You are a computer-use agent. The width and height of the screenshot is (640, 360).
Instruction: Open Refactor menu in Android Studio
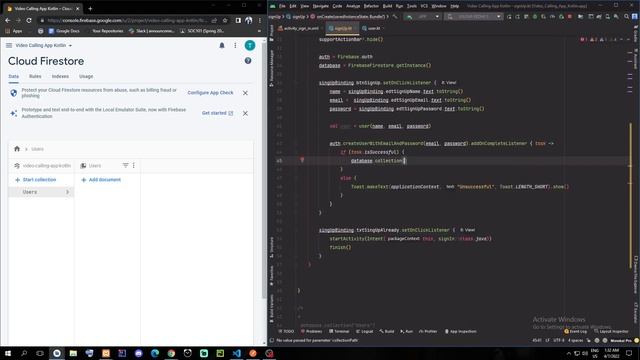point(371,6)
